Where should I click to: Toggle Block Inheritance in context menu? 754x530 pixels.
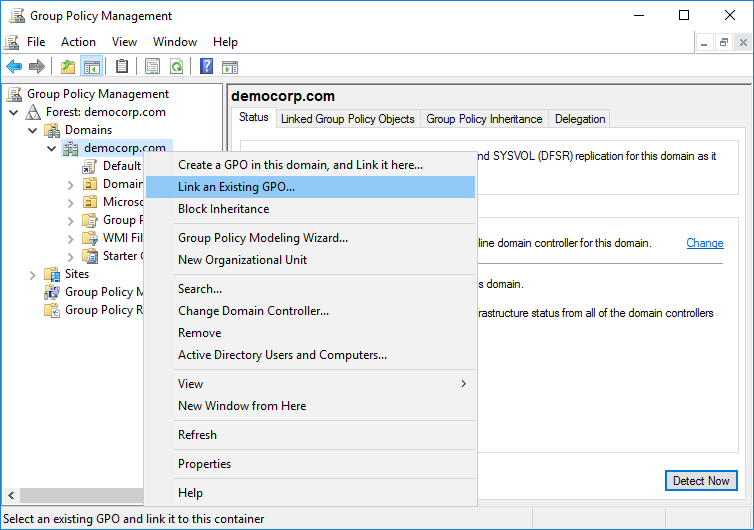point(223,209)
